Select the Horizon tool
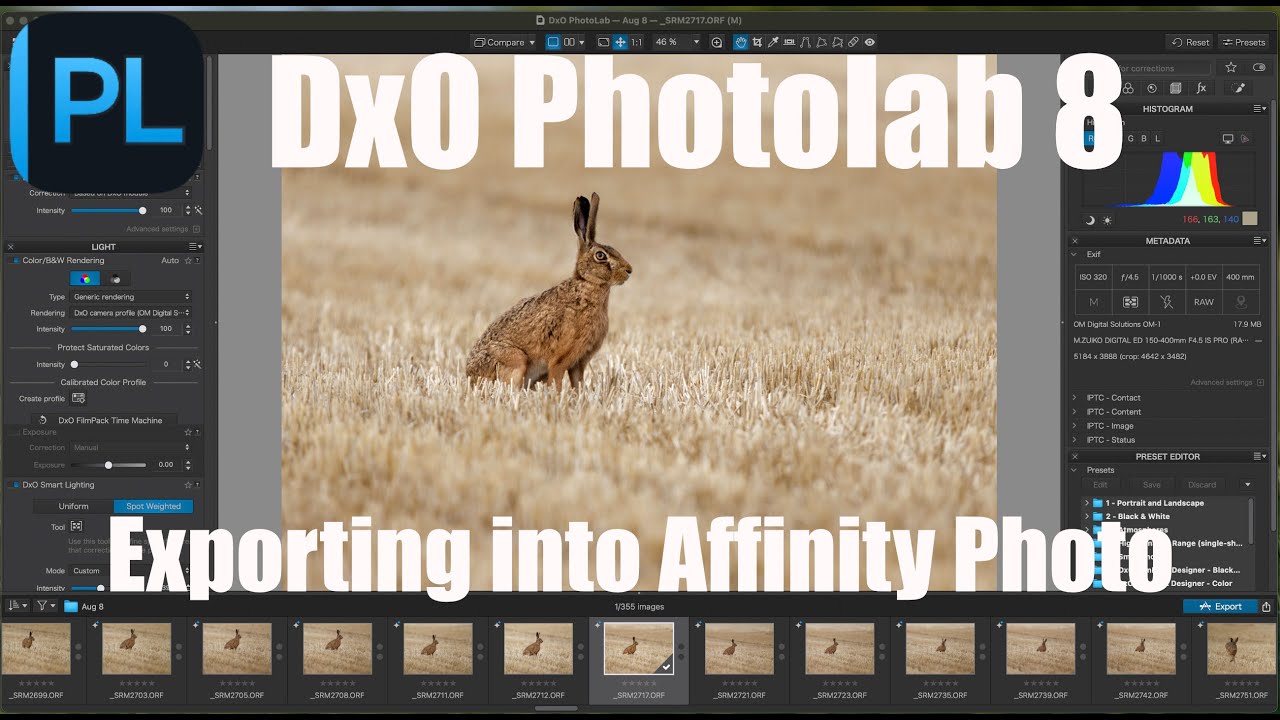Screen dimensions: 1280x720 (x=789, y=42)
